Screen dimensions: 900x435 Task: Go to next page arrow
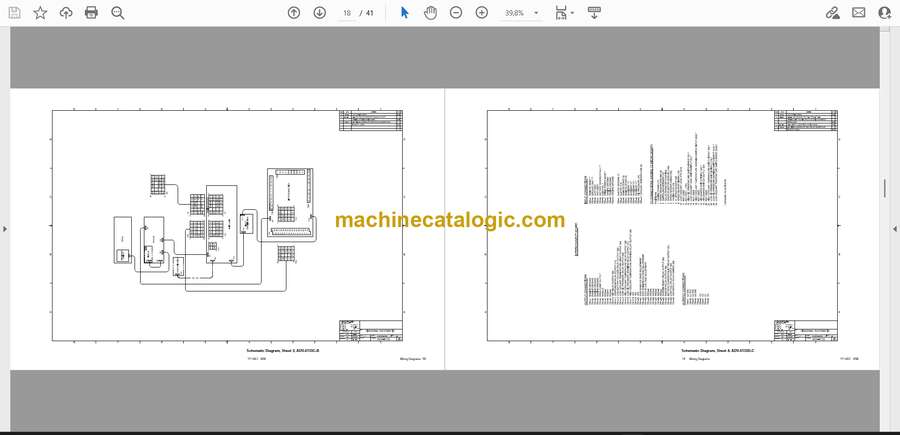pos(320,13)
